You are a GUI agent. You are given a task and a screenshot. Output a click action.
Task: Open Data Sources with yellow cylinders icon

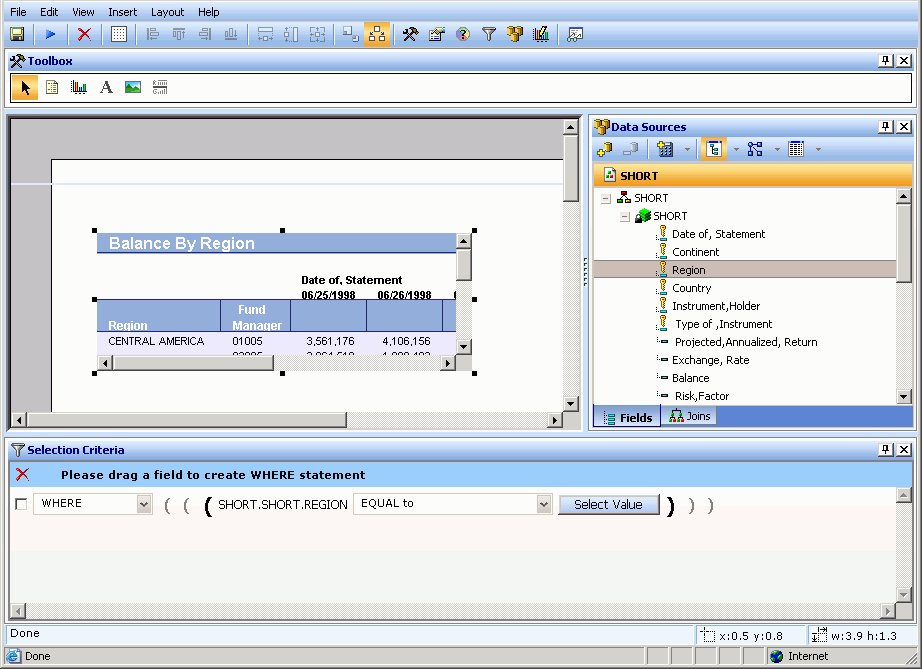(515, 35)
